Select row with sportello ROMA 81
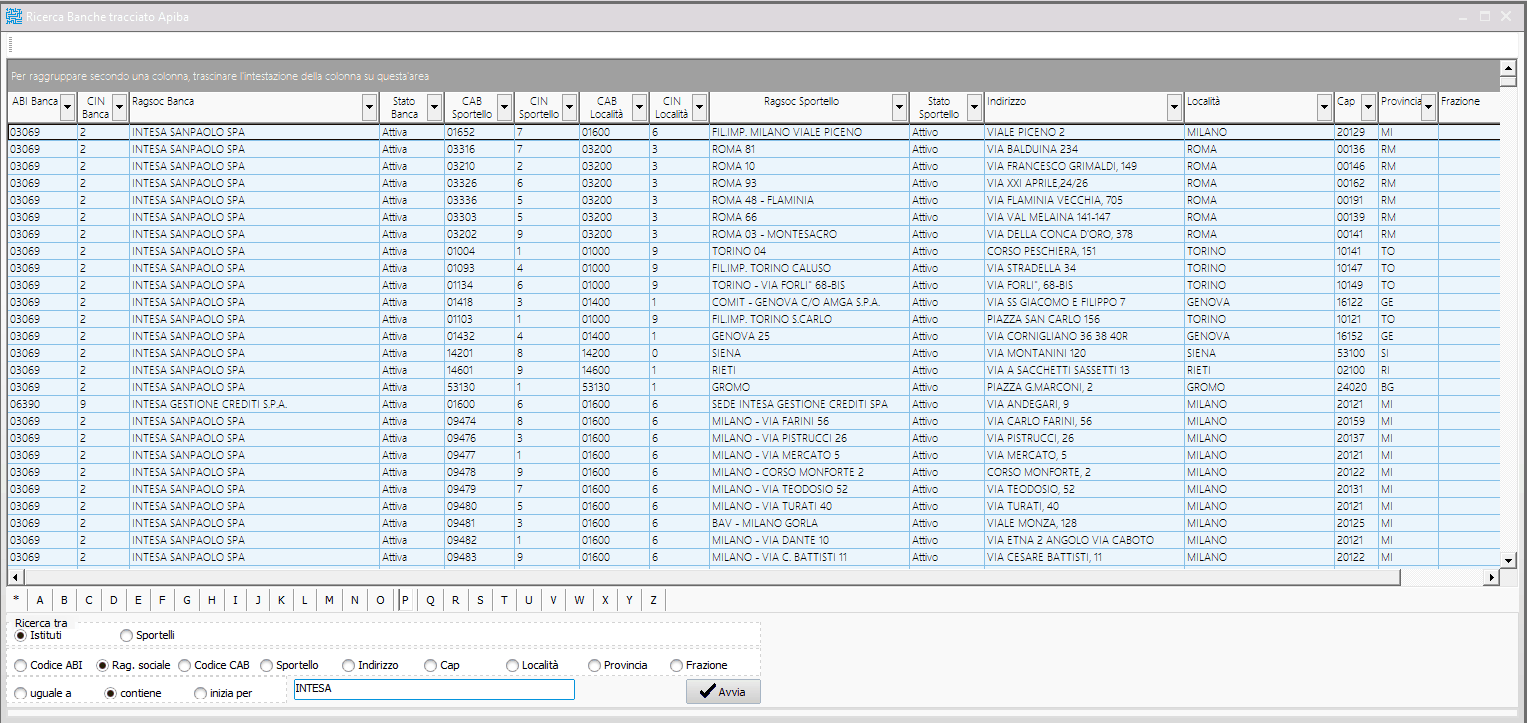This screenshot has width=1527, height=723. tap(753, 149)
